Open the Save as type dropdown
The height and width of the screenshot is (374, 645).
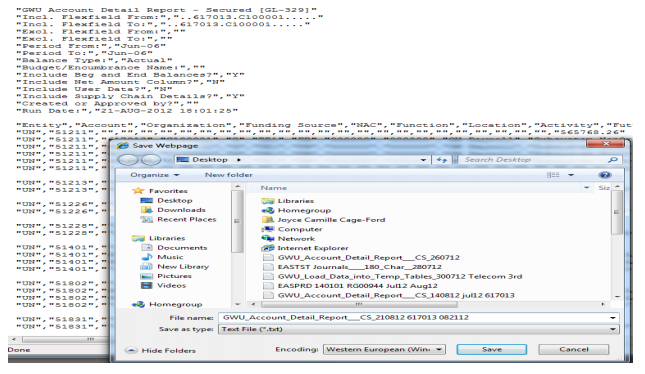pos(613,329)
